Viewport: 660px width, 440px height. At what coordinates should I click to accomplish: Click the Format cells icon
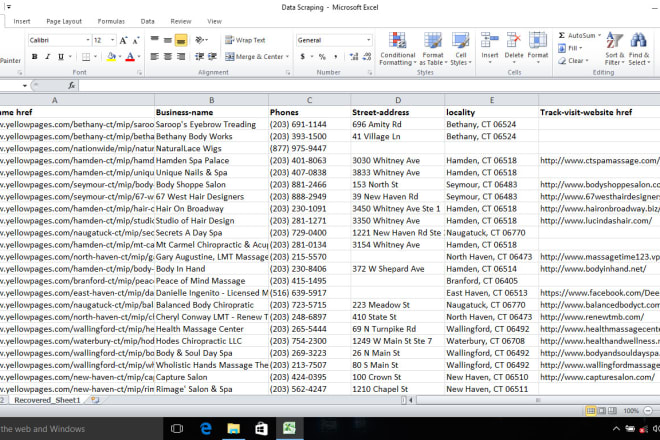coord(538,40)
